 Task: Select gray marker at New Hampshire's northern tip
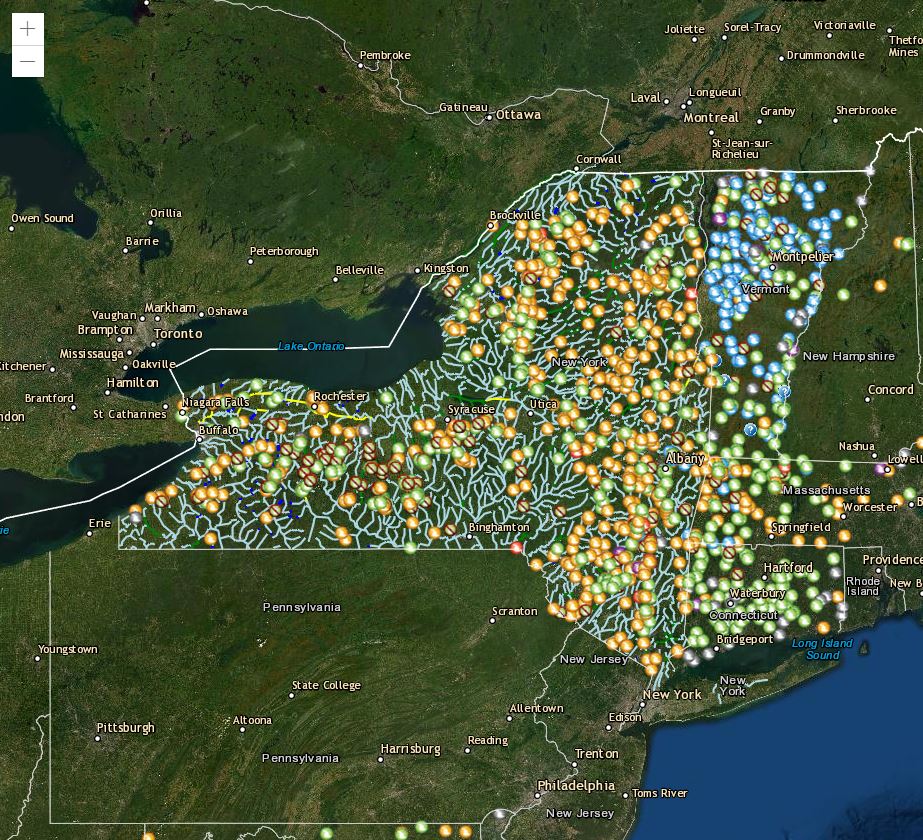(868, 171)
